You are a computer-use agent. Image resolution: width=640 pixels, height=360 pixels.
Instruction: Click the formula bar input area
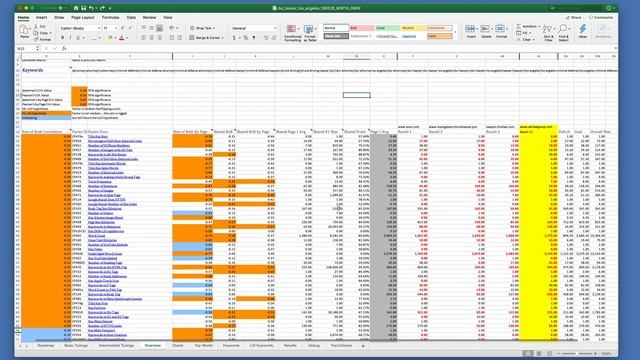pyautogui.click(x=341, y=49)
